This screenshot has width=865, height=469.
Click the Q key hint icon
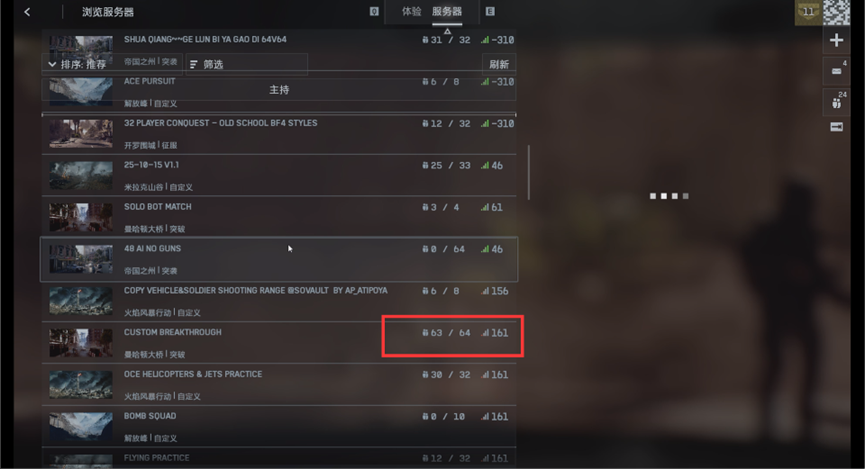pyautogui.click(x=374, y=12)
